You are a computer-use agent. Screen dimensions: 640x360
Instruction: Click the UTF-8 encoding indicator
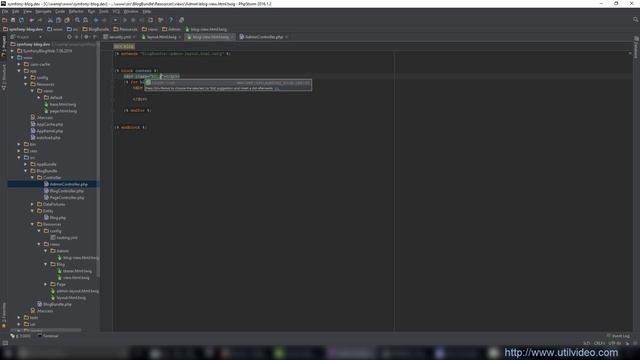point(614,343)
